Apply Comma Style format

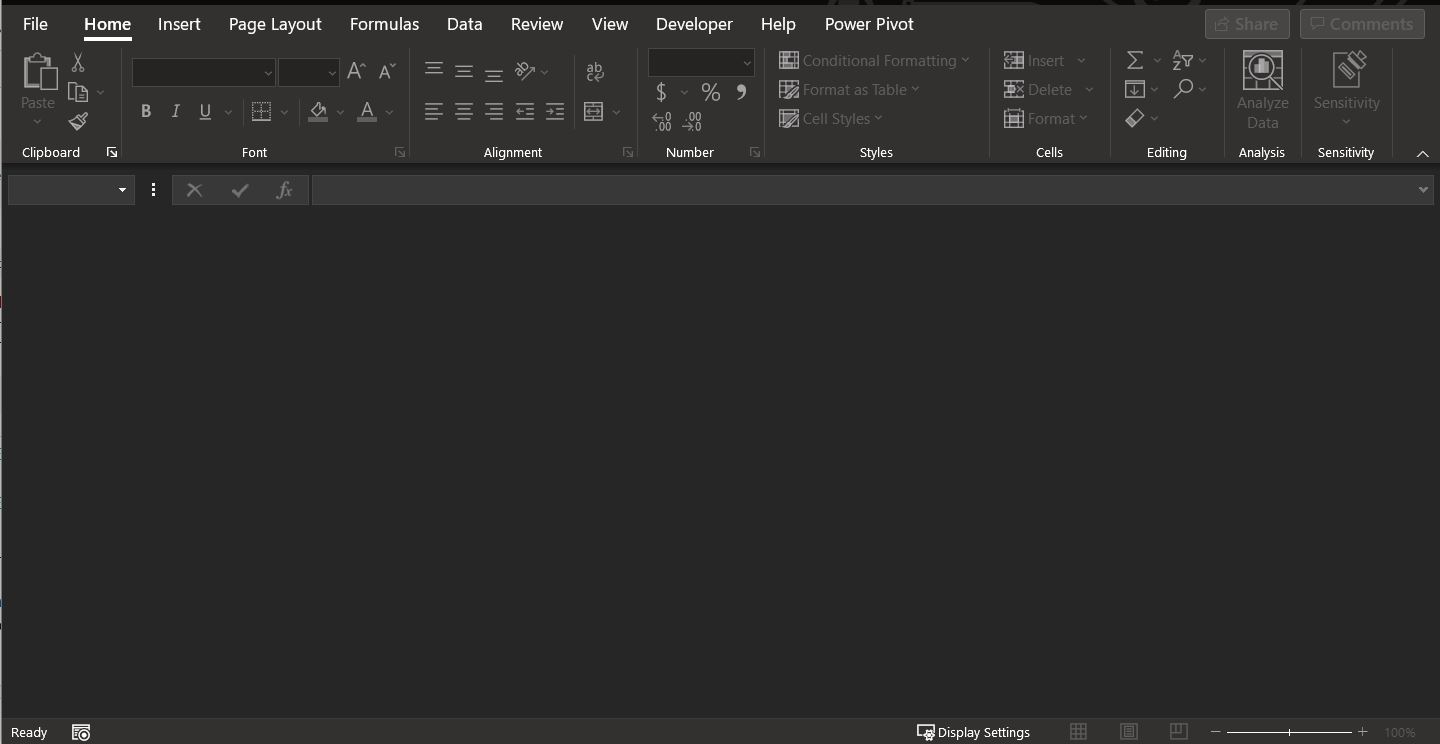[741, 91]
